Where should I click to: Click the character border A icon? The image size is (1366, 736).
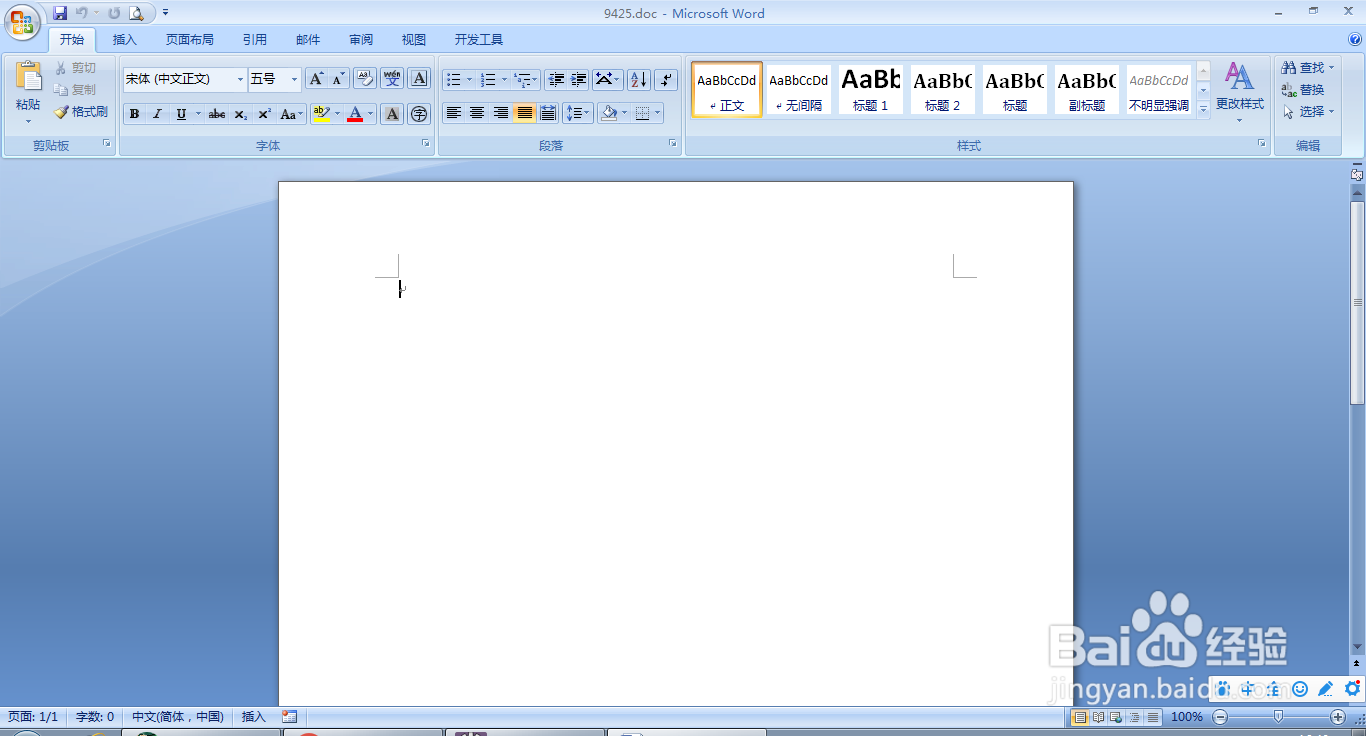pos(419,79)
